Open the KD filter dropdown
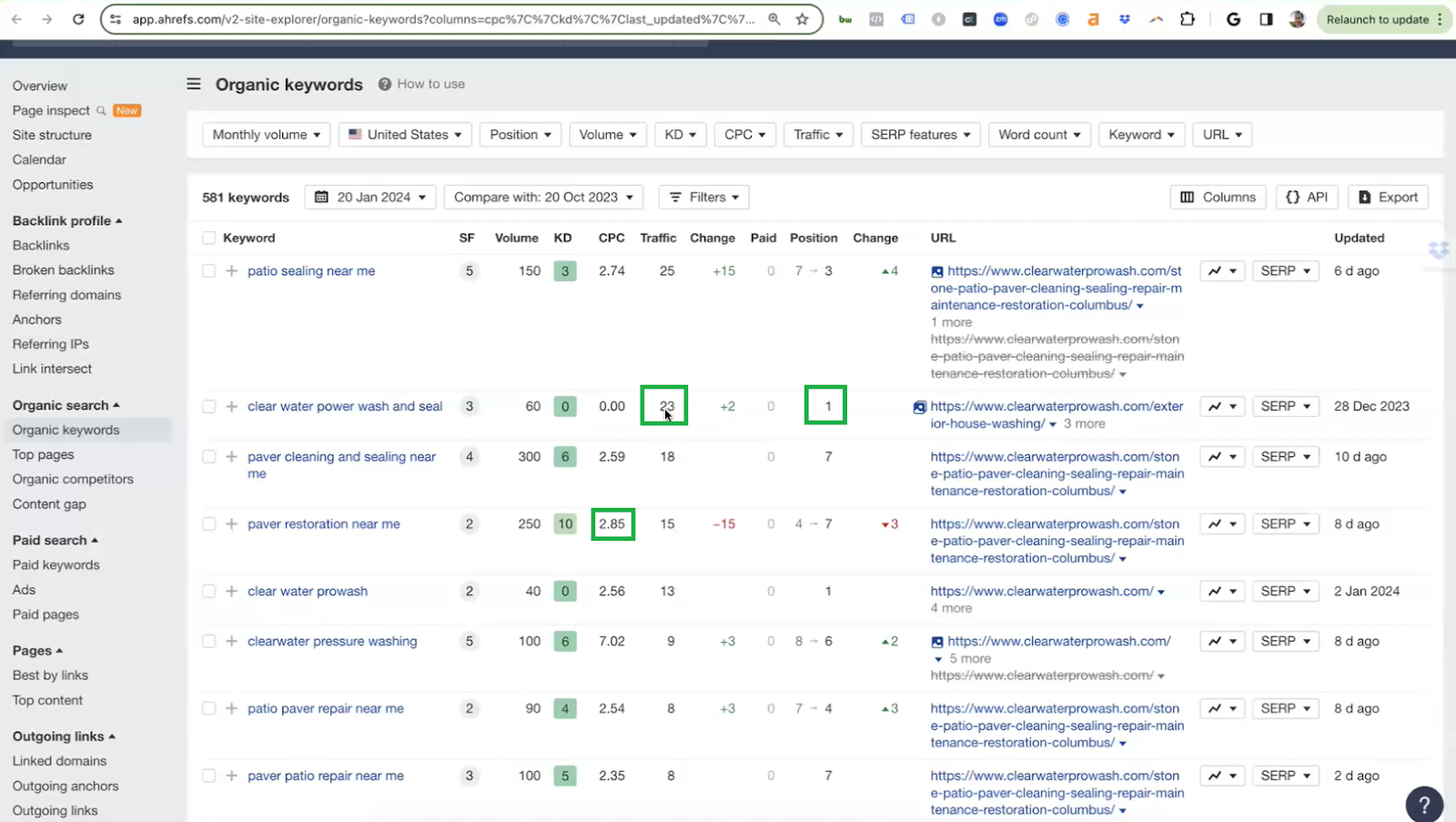Image resolution: width=1456 pixels, height=822 pixels. pos(680,135)
